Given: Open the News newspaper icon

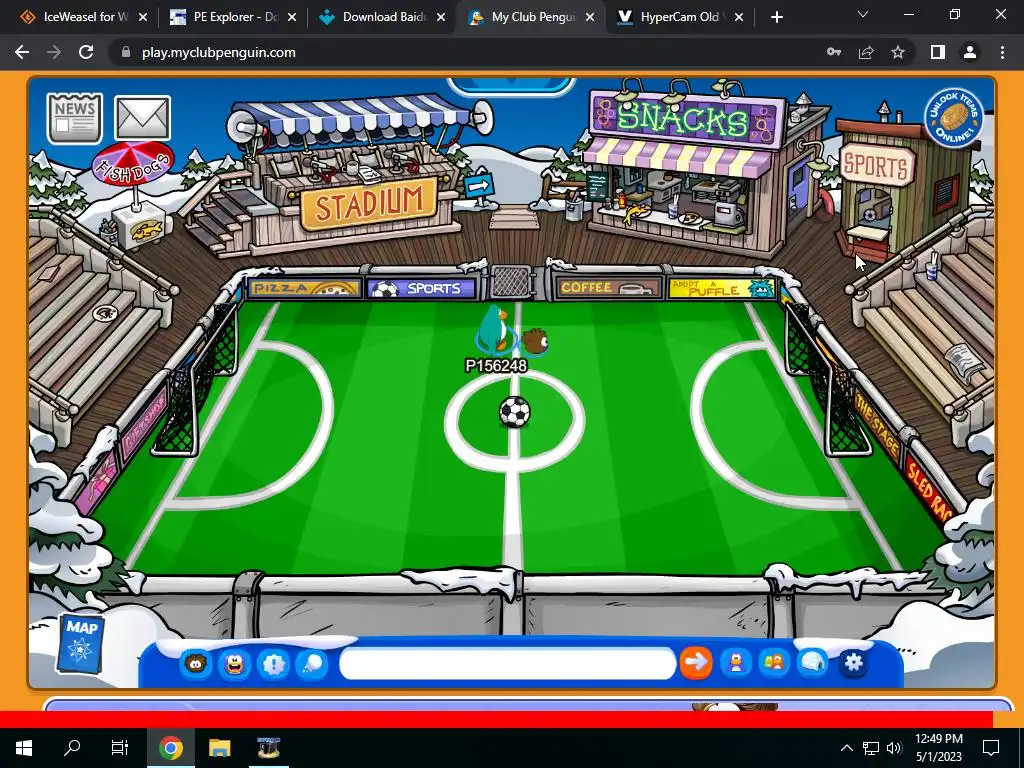Looking at the screenshot, I should click(x=74, y=118).
